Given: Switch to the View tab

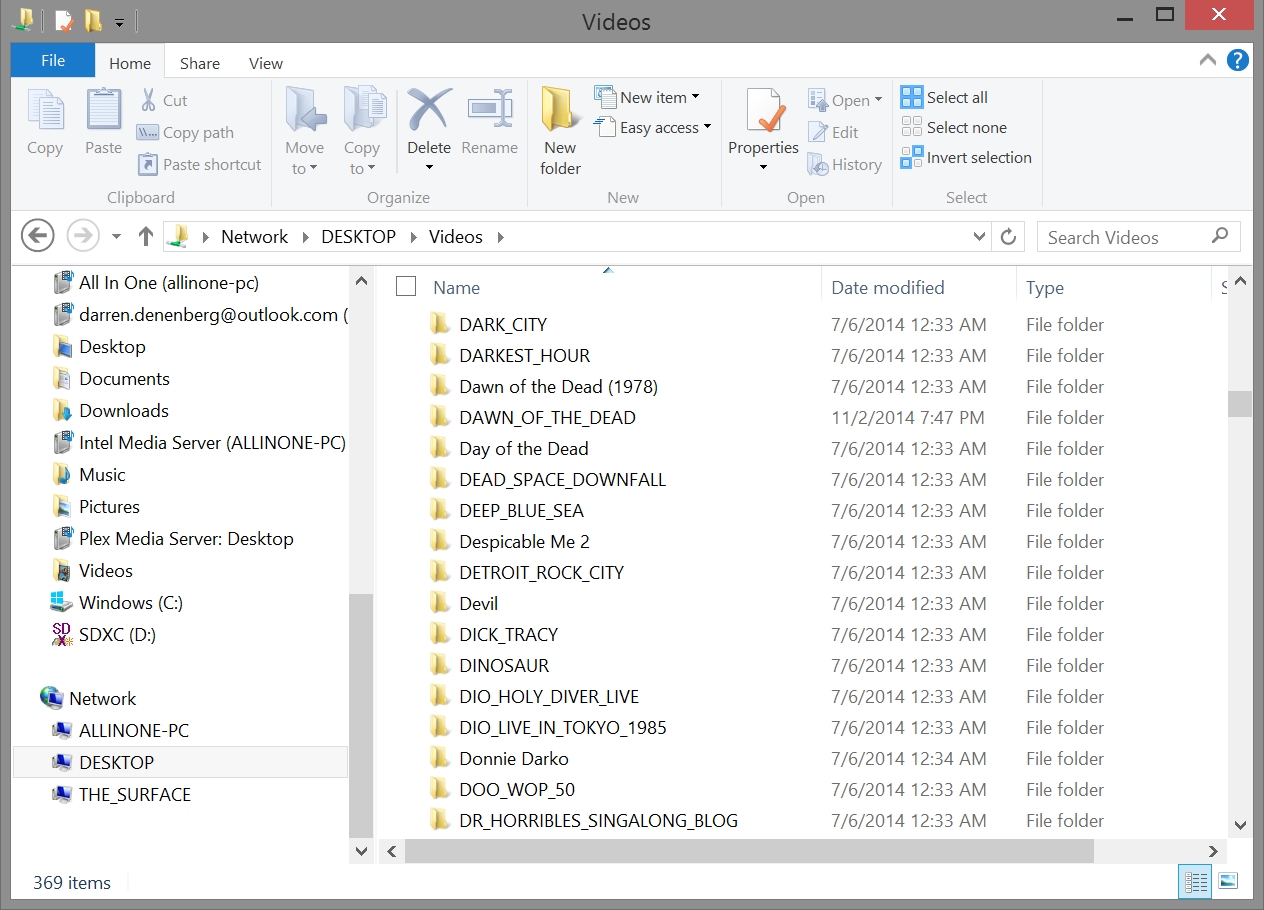Looking at the screenshot, I should coord(266,63).
